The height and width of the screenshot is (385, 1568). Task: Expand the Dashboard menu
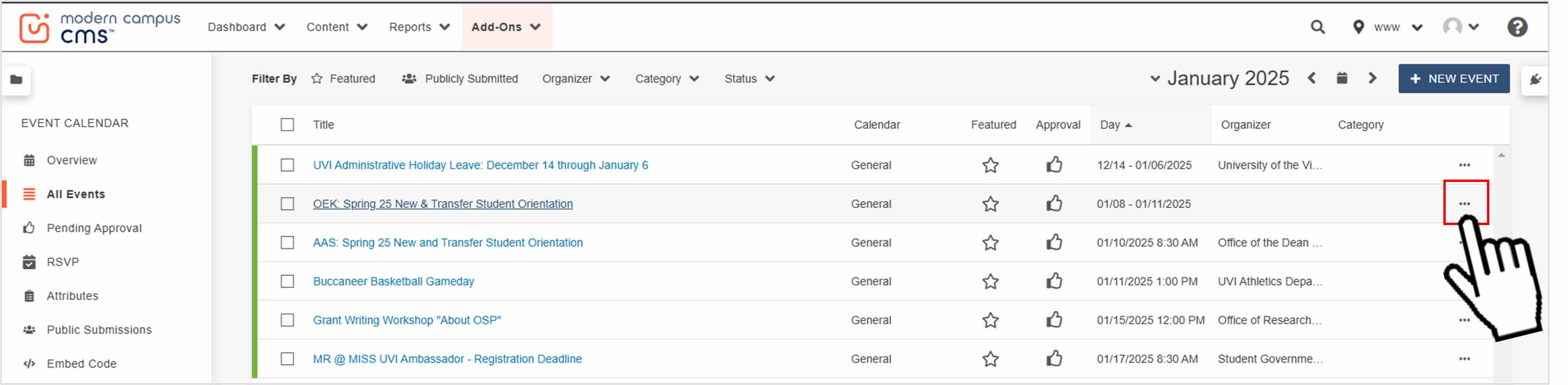[x=246, y=27]
